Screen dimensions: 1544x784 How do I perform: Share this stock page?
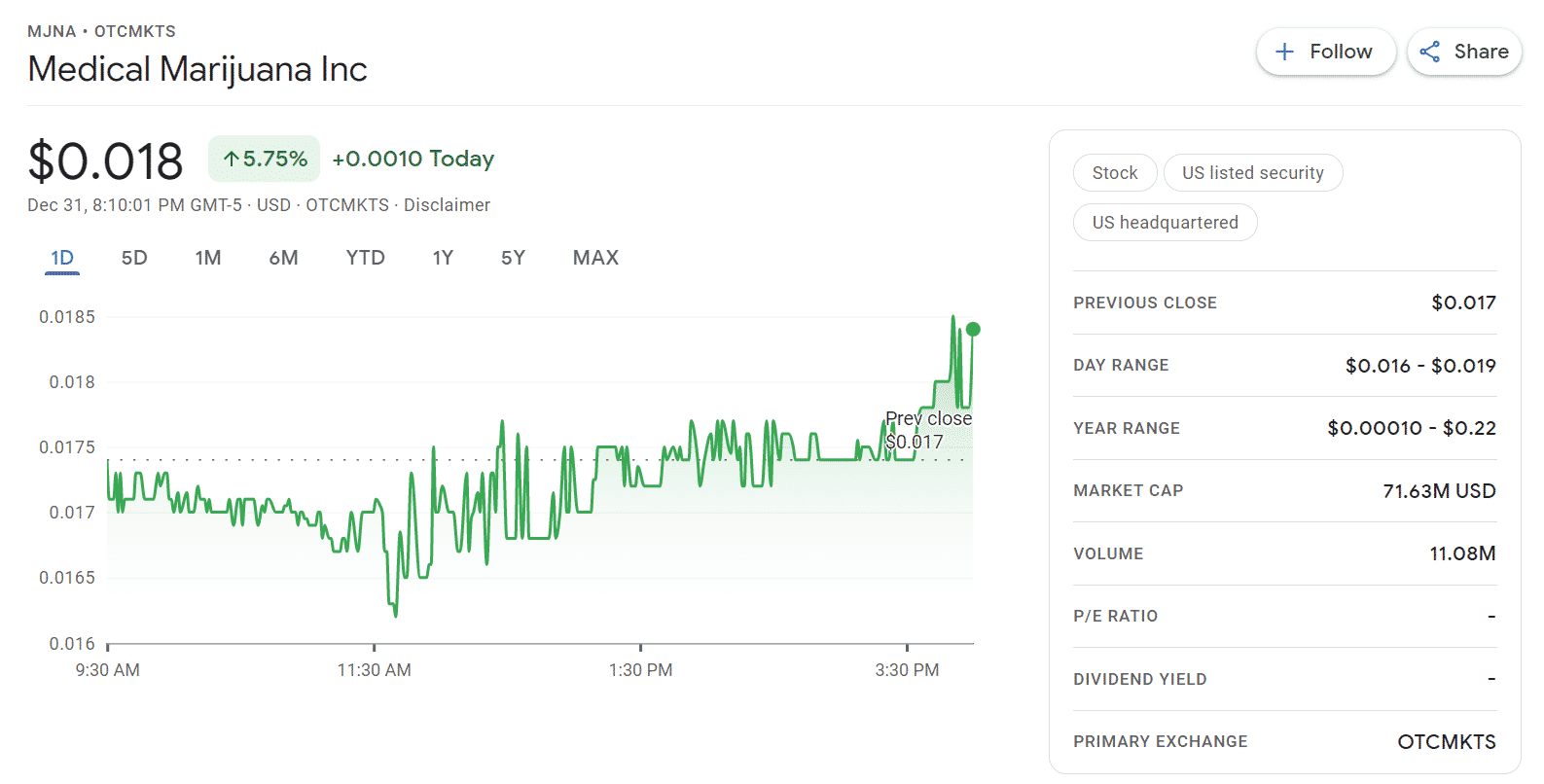click(x=1464, y=52)
